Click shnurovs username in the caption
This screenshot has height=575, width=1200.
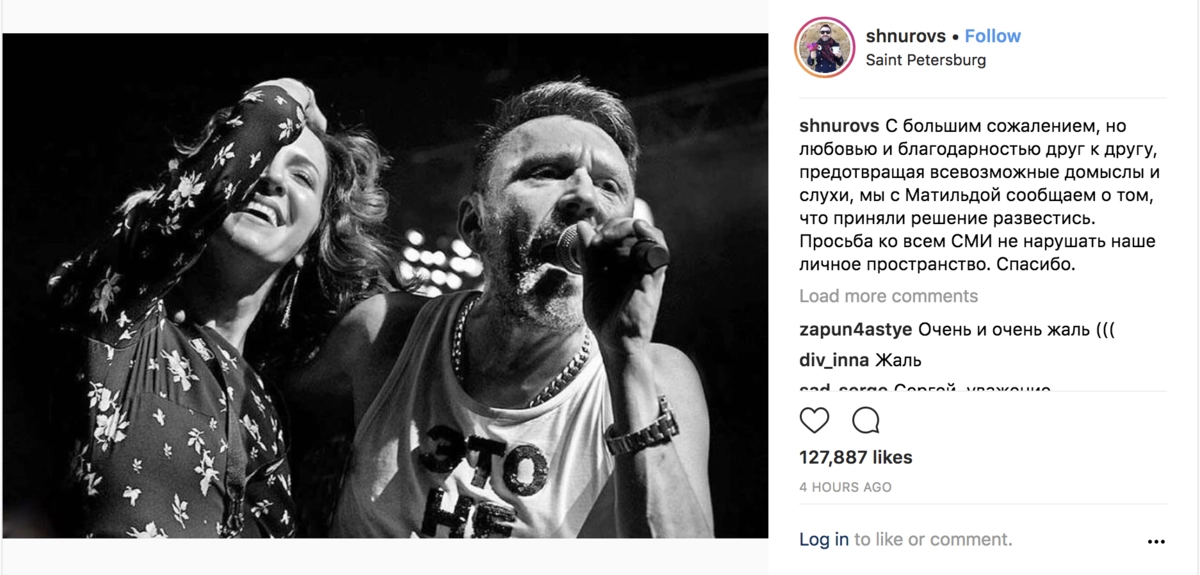840,127
